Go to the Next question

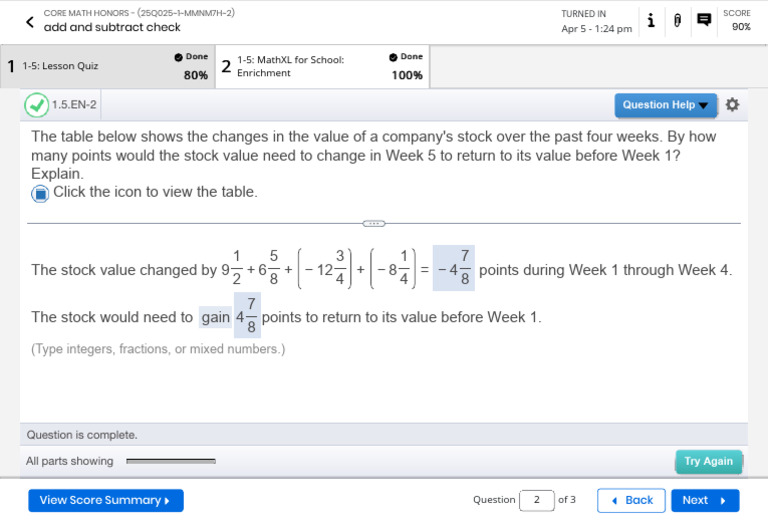coord(704,500)
